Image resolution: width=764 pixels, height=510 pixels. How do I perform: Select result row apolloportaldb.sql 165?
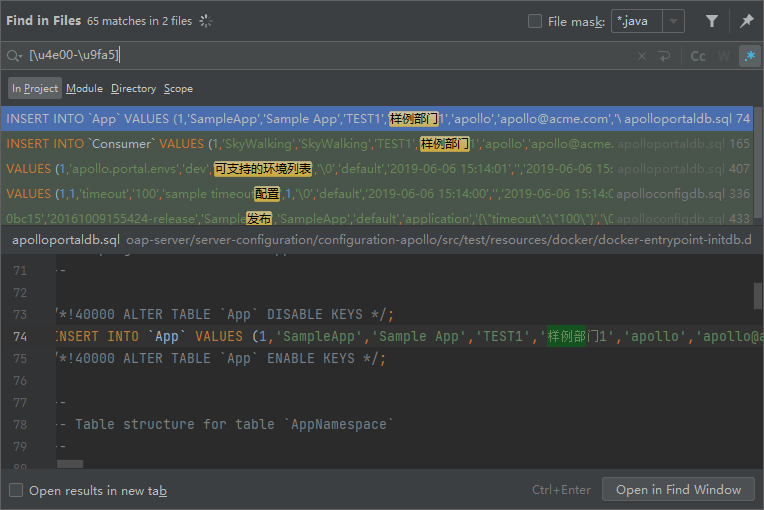click(x=377, y=144)
